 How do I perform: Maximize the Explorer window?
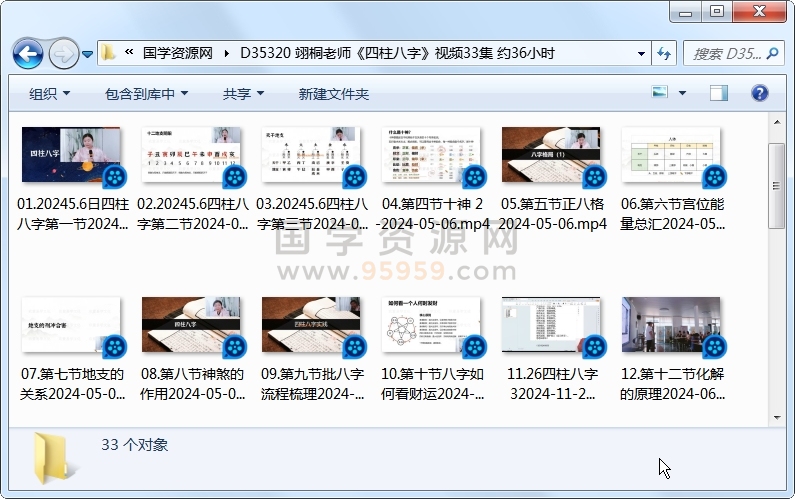tap(717, 12)
